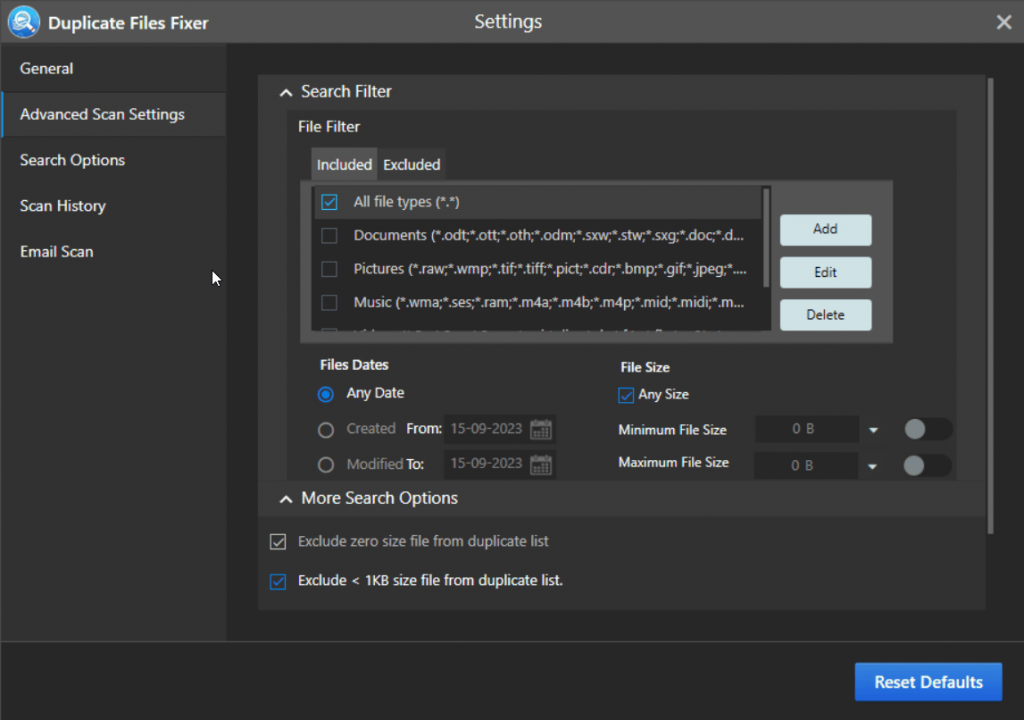The image size is (1024, 720).
Task: Check the Music file type filter
Action: [329, 303]
